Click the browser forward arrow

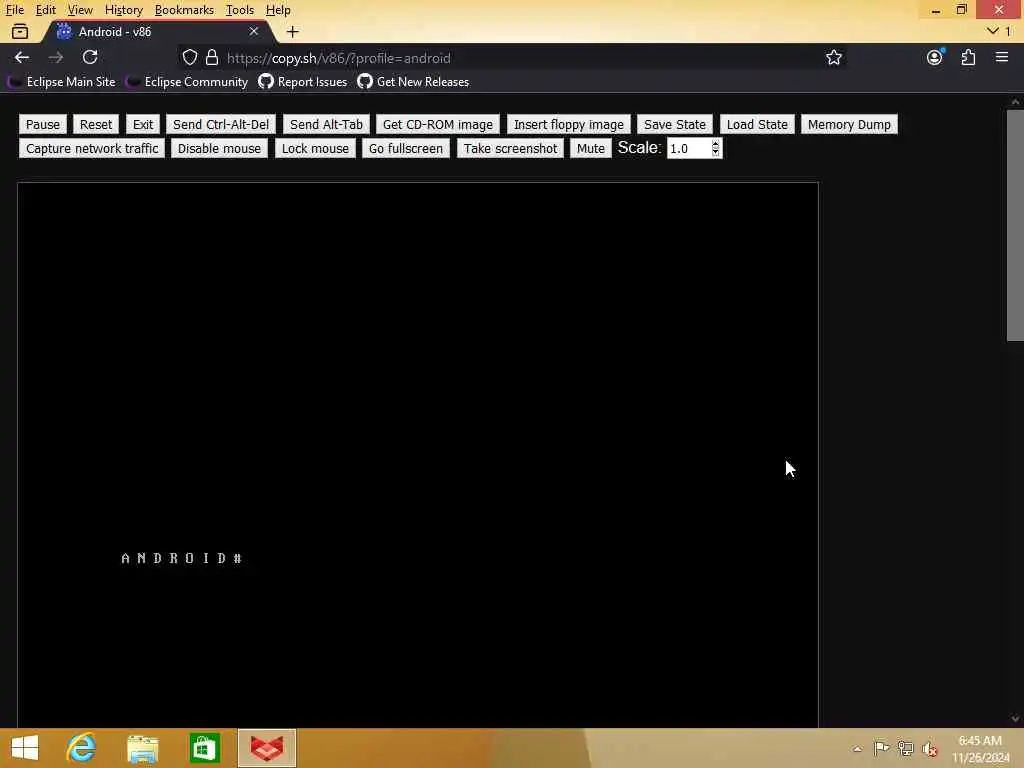pos(56,57)
